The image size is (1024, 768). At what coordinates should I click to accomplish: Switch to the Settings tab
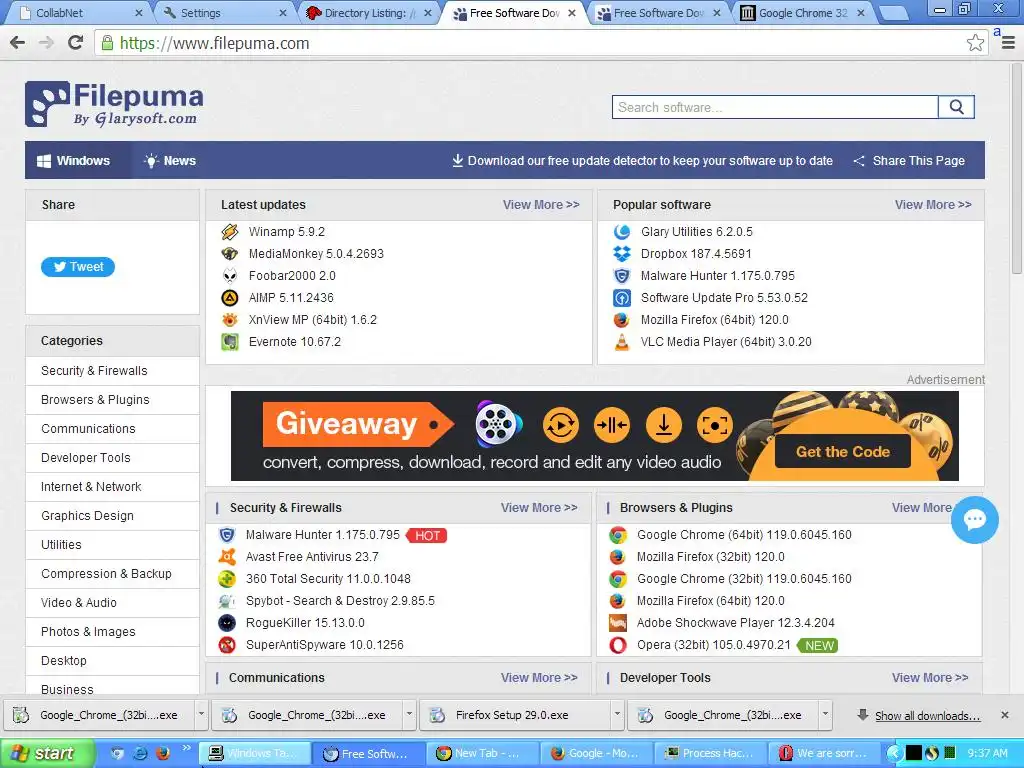[224, 13]
